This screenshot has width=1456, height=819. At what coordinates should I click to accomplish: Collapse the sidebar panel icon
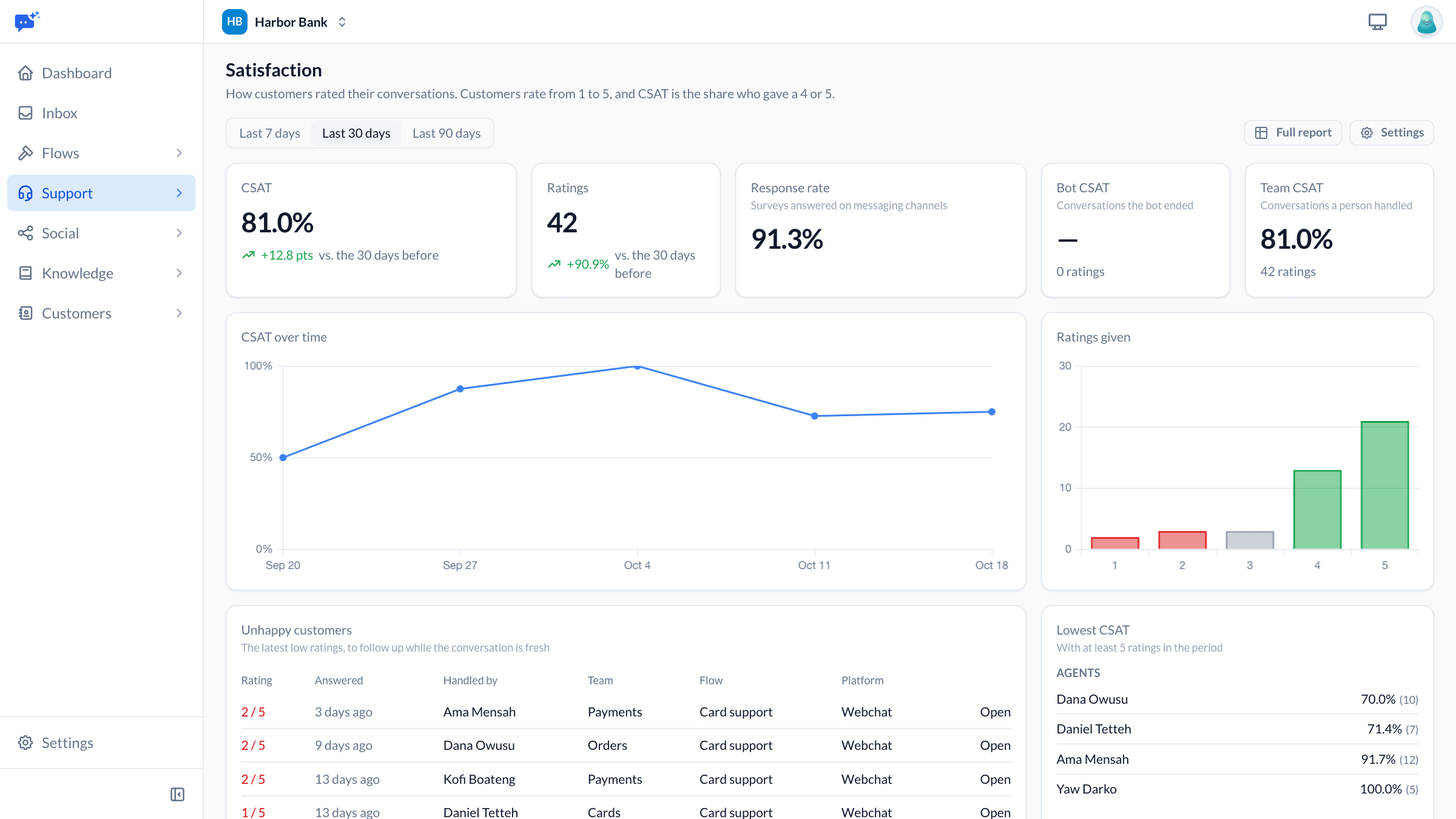coord(177,795)
